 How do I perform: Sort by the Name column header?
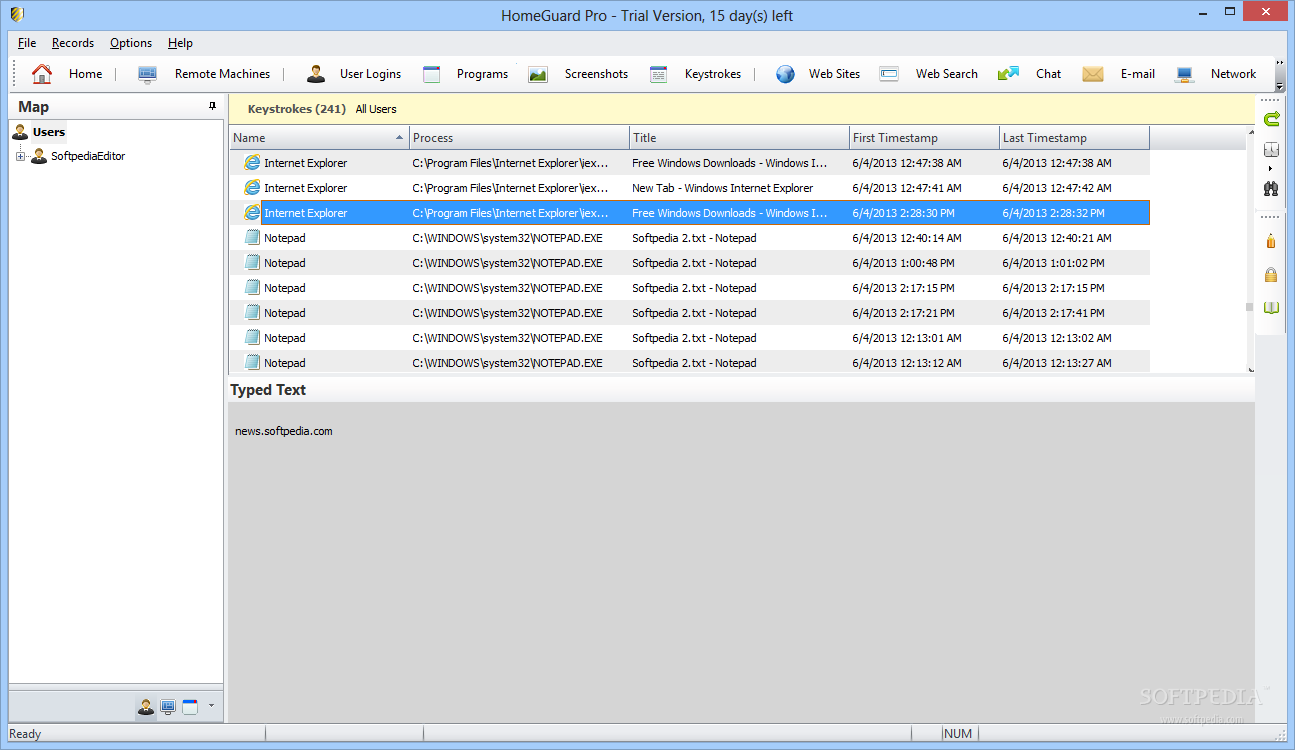(x=320, y=138)
